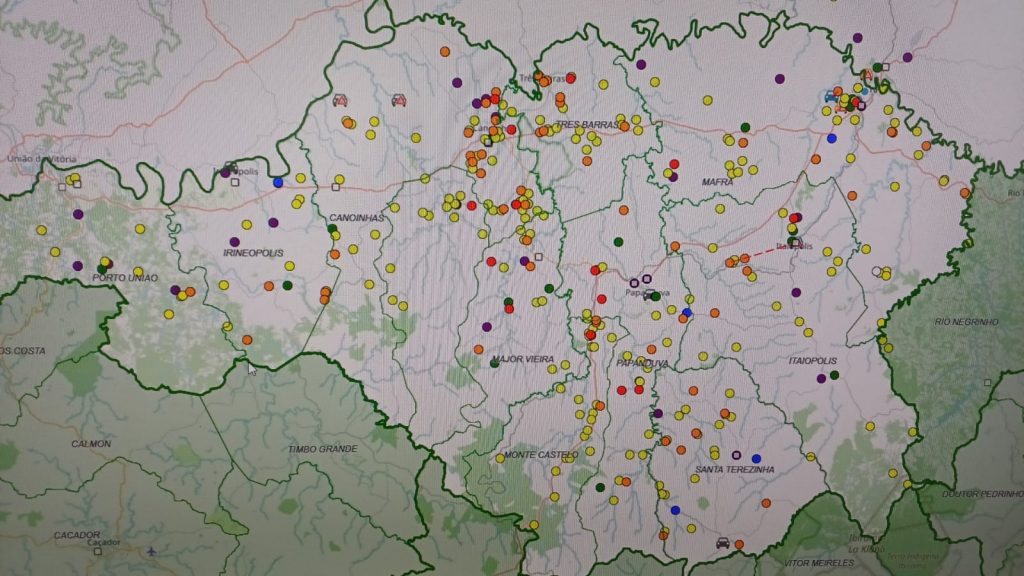1024x576 pixels.
Task: Click the VITOR MEIRELES label
Action: tap(818, 562)
